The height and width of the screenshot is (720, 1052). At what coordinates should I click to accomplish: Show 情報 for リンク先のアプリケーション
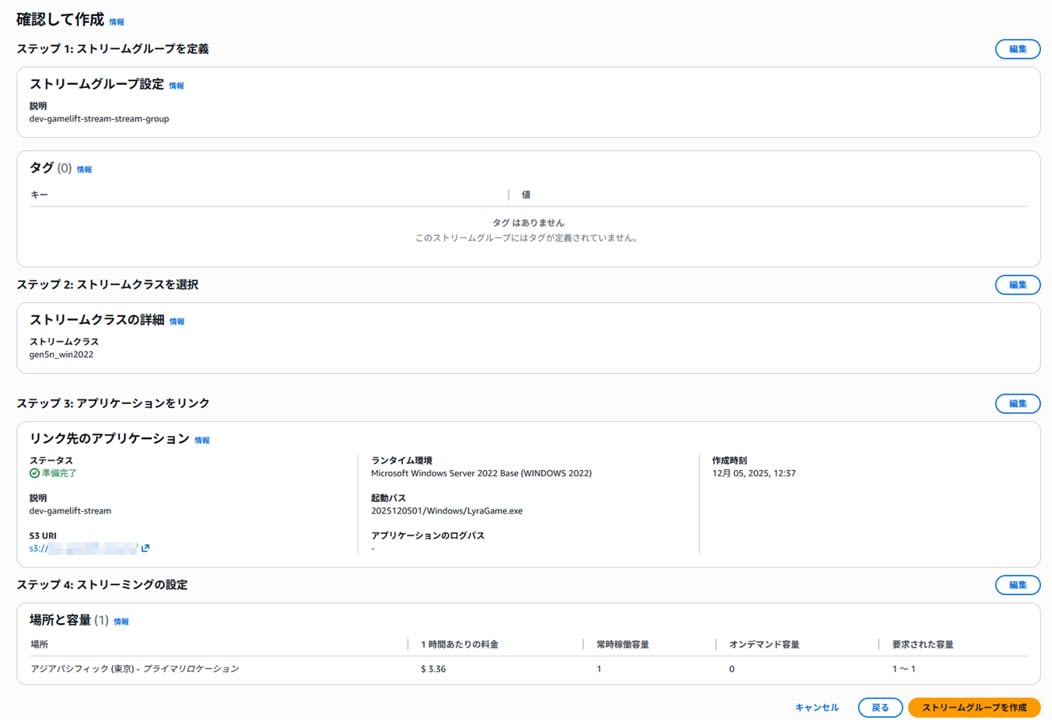click(x=202, y=440)
